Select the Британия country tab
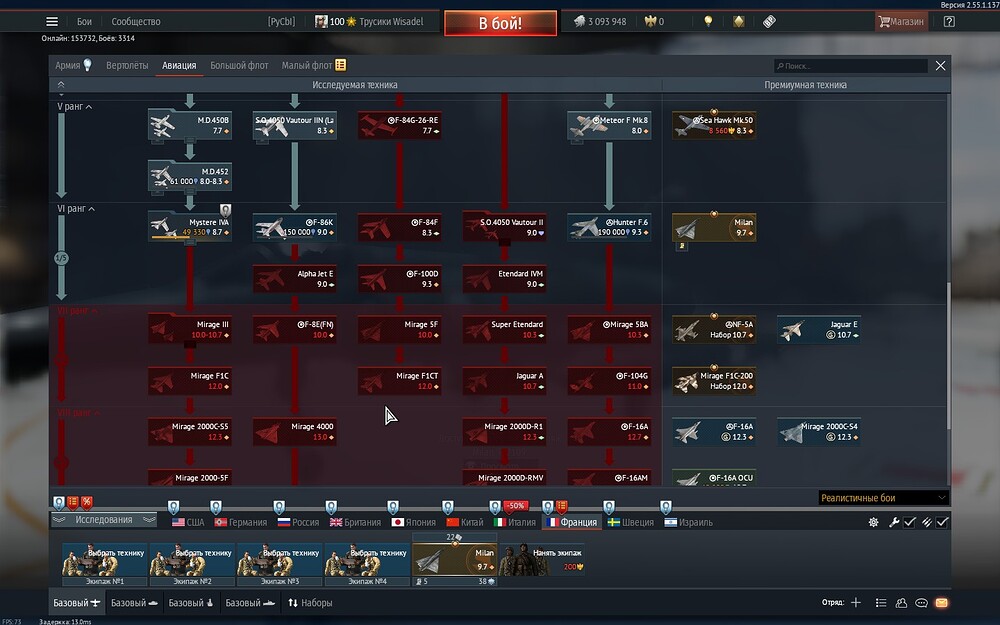This screenshot has width=1000, height=625. [x=355, y=522]
